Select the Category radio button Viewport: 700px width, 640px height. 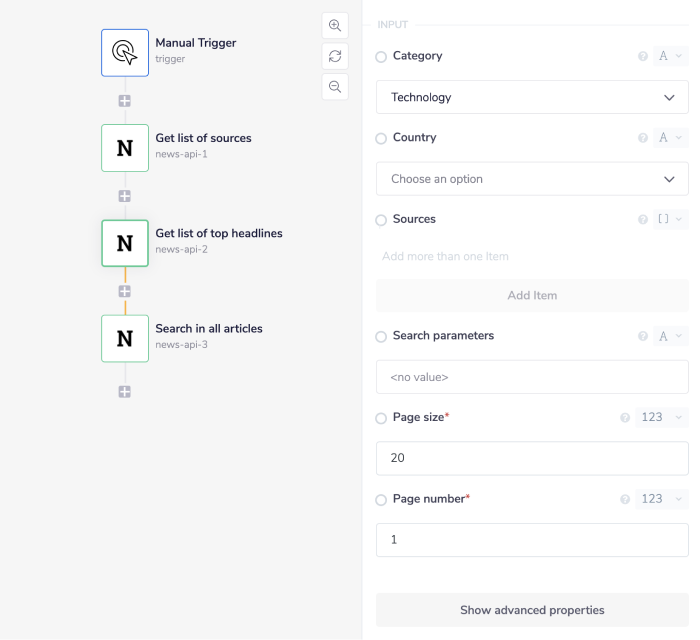[381, 57]
